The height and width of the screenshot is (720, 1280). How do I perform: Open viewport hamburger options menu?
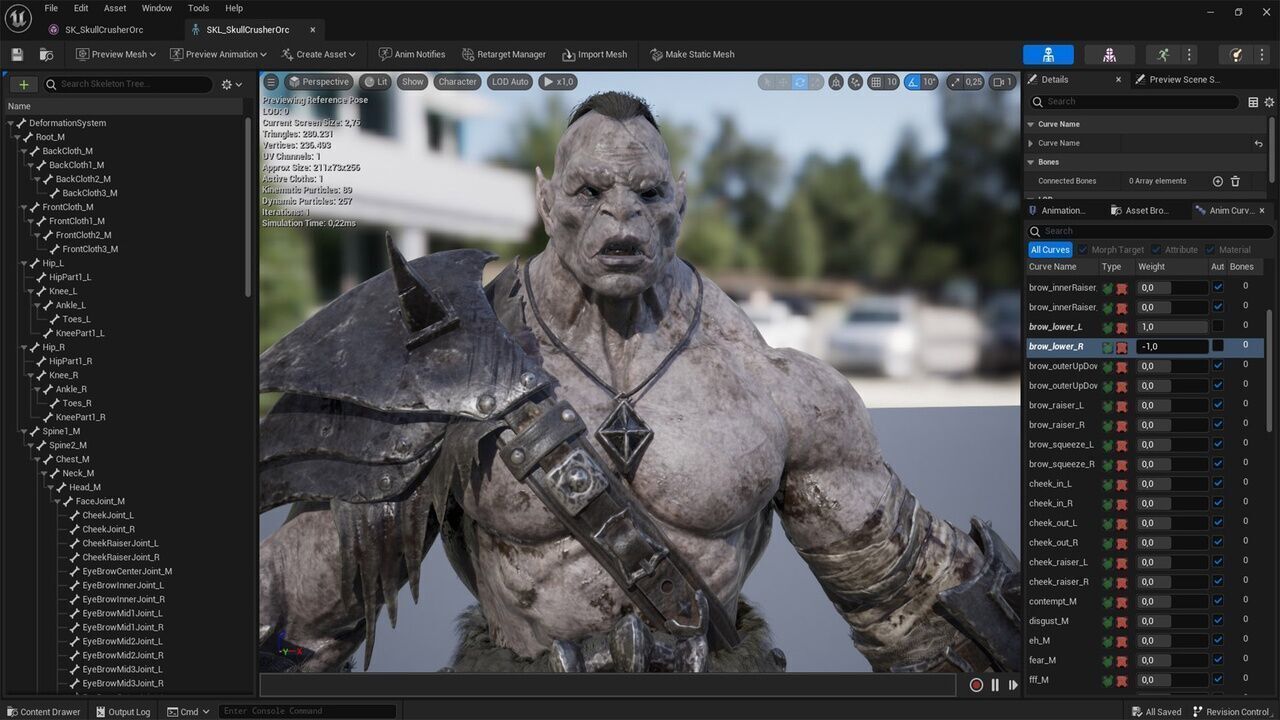[x=271, y=82]
